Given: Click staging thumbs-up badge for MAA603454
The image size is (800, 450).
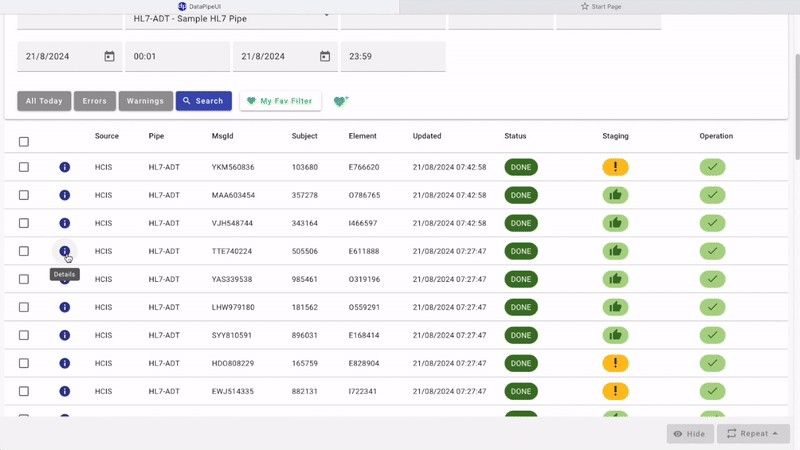Looking at the screenshot, I should (x=615, y=195).
